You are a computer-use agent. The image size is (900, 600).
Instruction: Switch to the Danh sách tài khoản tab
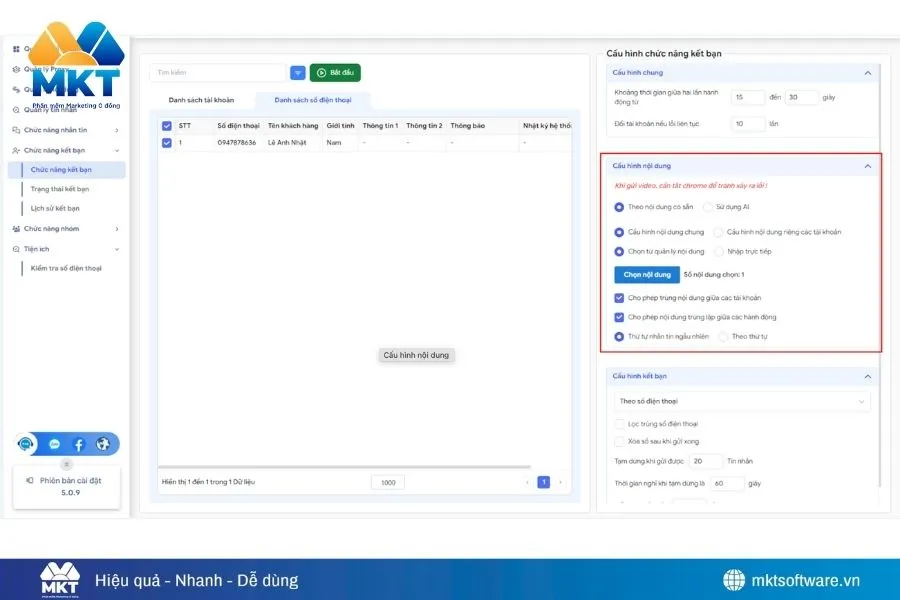[203, 100]
